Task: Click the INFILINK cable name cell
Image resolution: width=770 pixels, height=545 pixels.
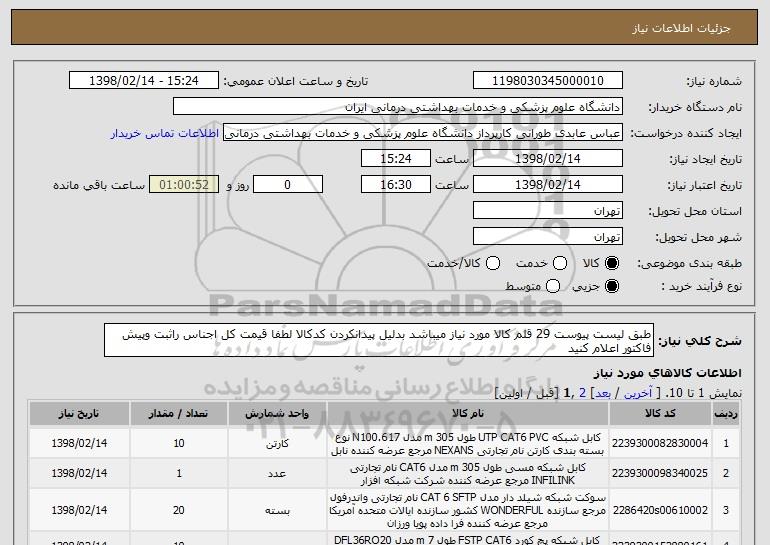Action: (468, 473)
